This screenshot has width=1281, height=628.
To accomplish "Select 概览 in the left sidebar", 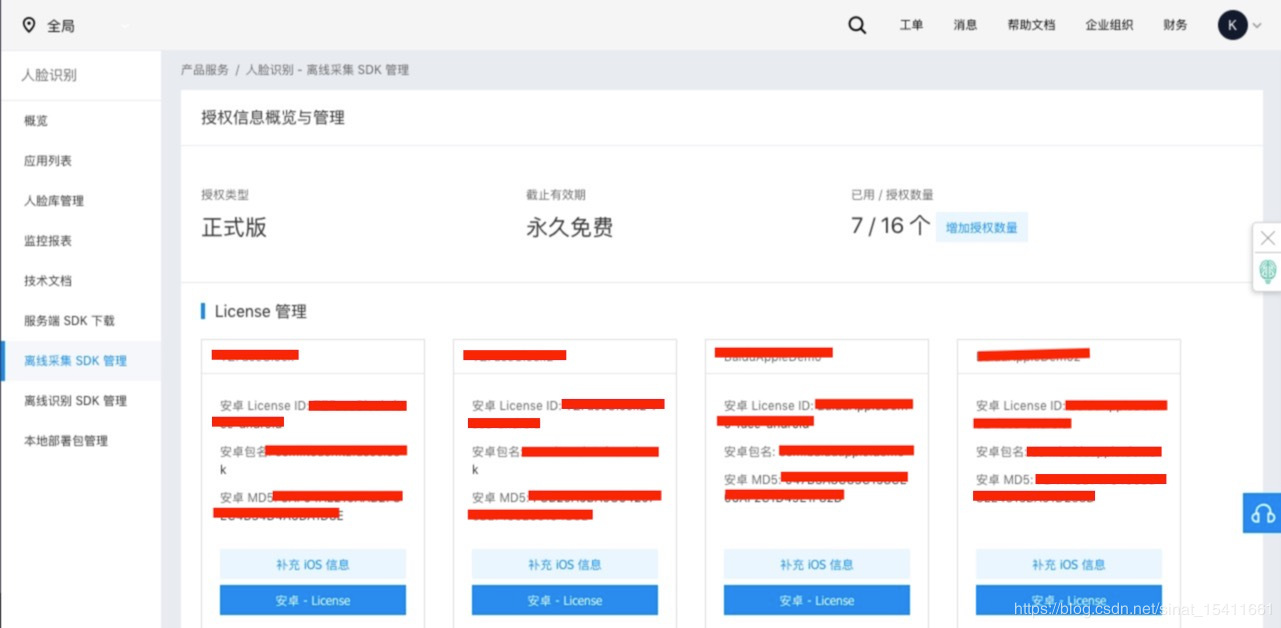I will (x=36, y=120).
